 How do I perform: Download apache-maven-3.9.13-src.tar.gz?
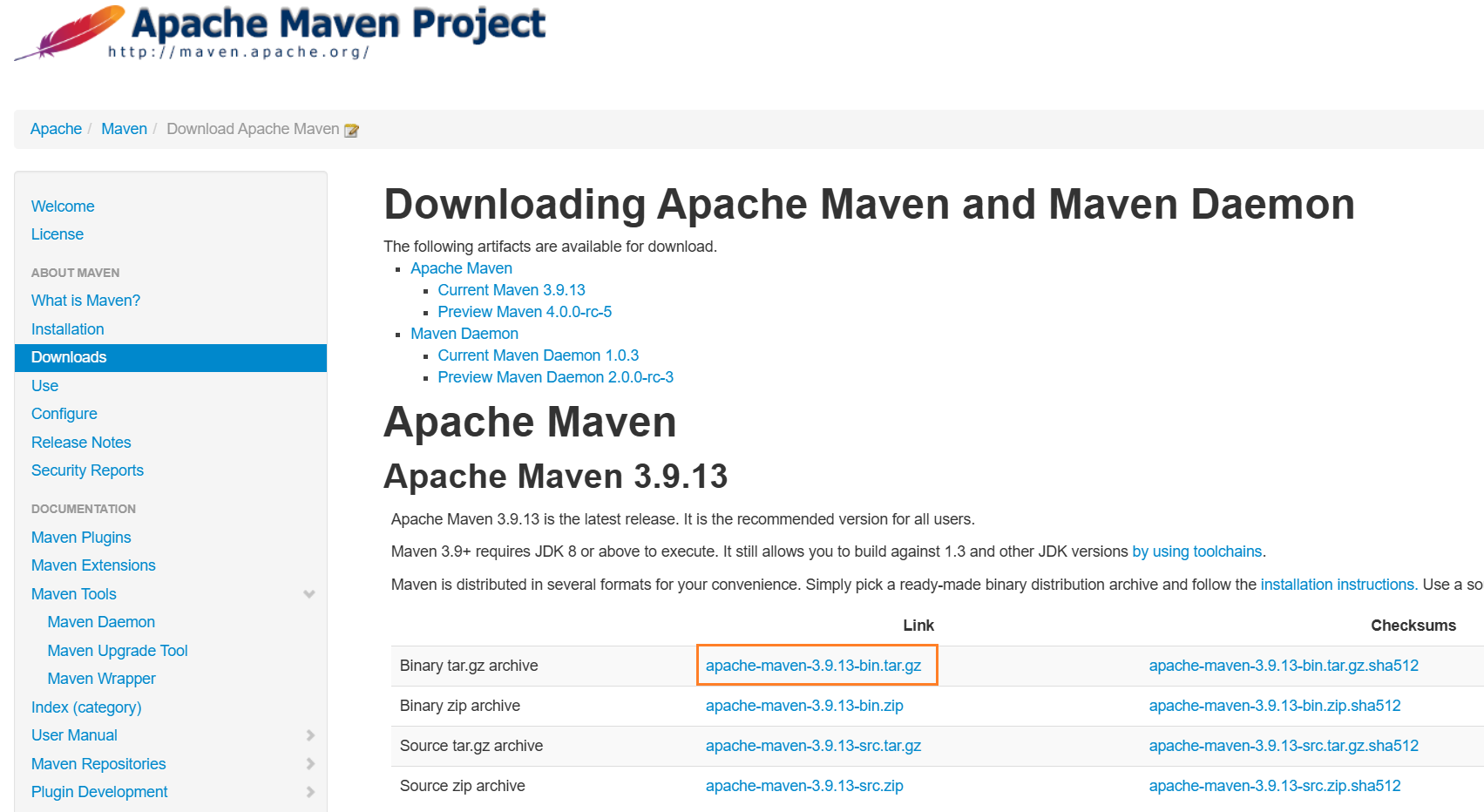click(x=813, y=746)
